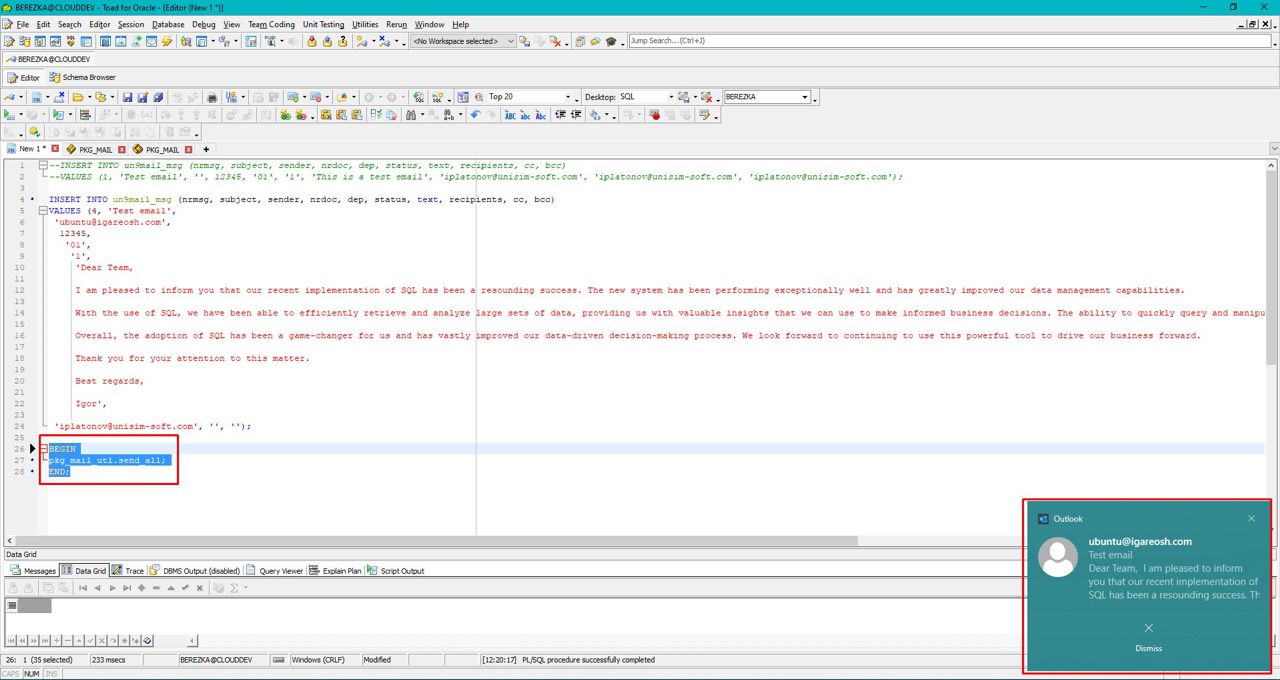Click the graduation cap icon in top toolbar
This screenshot has height=680, width=1280.
pos(610,41)
